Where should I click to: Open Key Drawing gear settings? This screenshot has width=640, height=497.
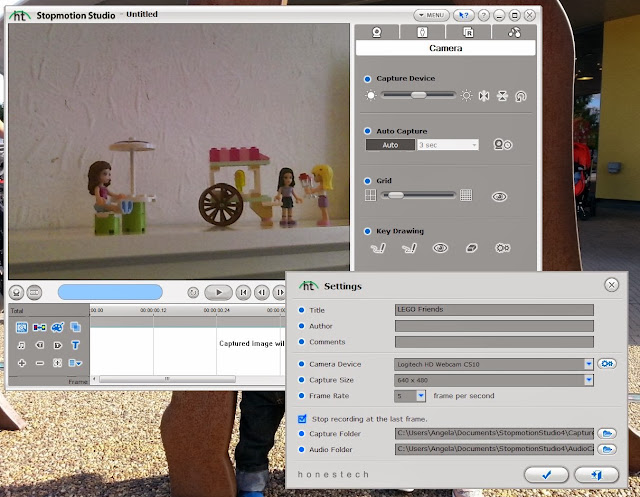click(x=502, y=248)
